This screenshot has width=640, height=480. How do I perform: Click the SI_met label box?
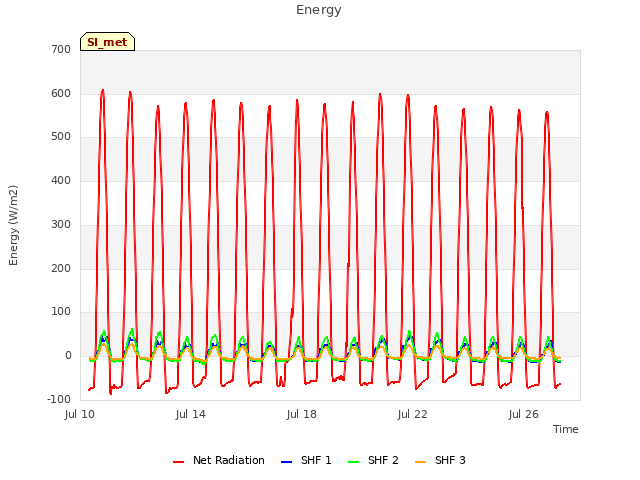pos(107,42)
